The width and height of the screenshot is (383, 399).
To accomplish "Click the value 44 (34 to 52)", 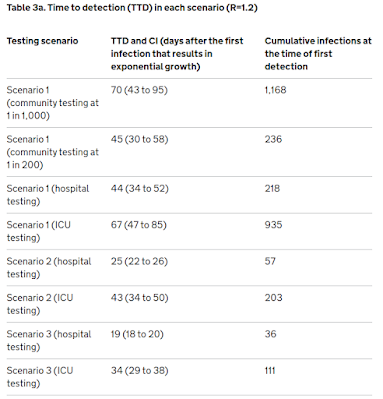I will 140,189.
